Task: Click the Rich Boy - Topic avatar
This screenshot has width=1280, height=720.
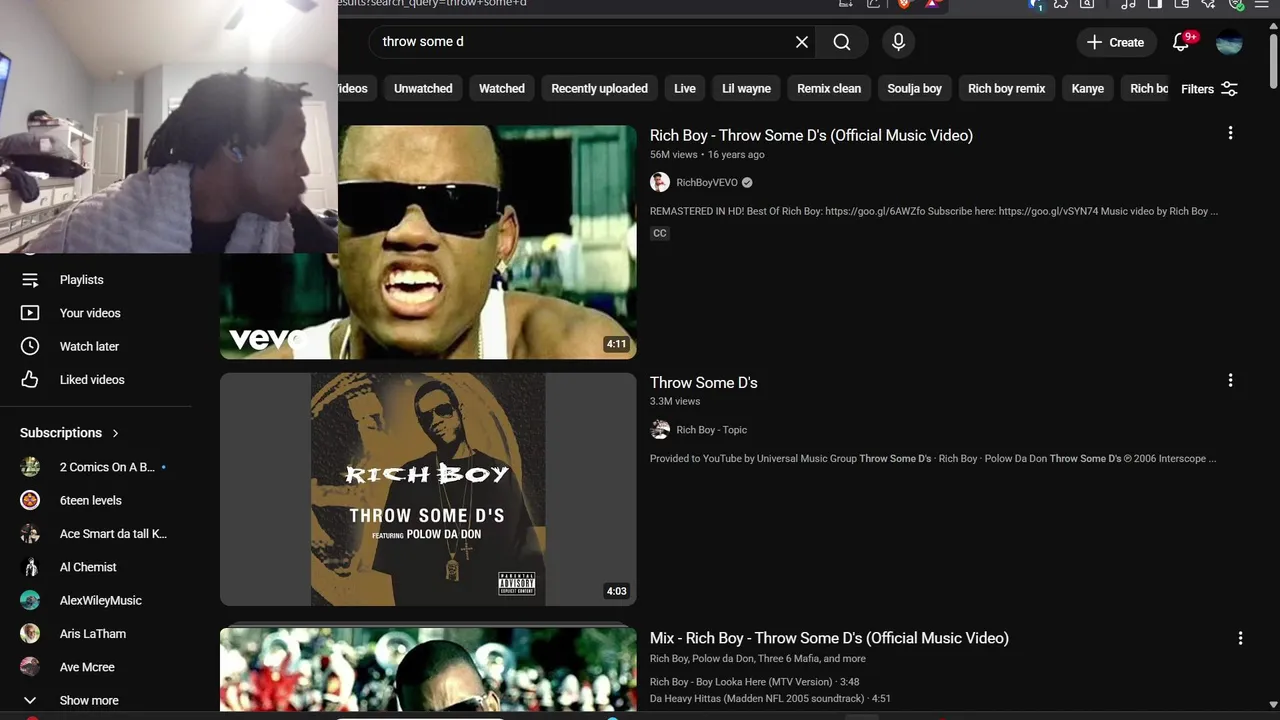Action: [660, 430]
